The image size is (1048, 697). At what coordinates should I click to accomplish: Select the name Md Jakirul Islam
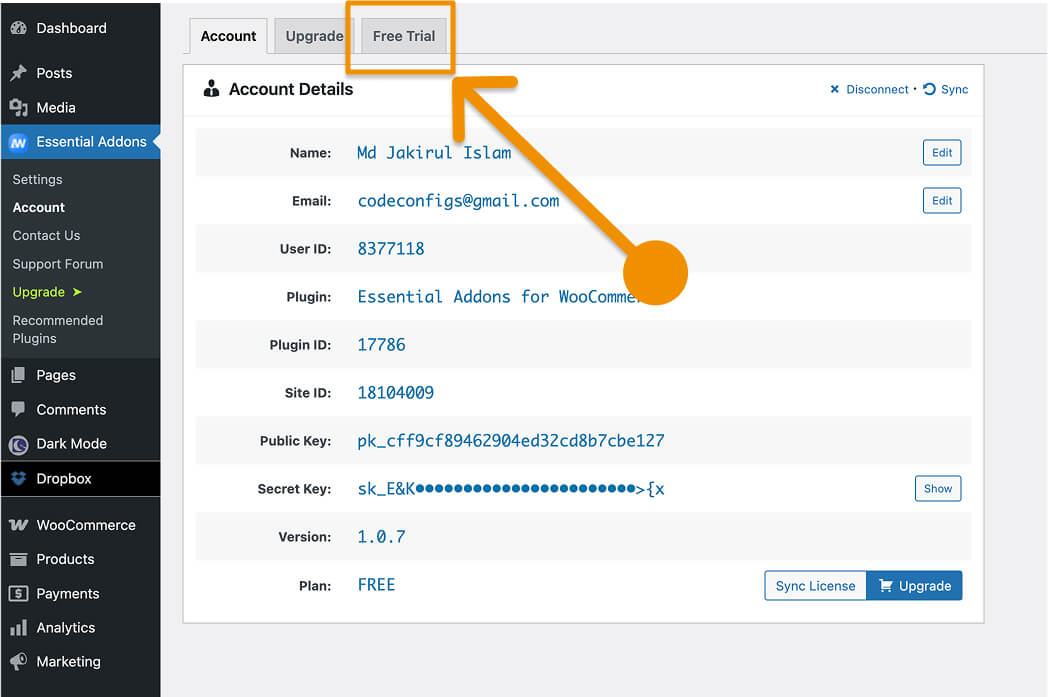tap(434, 153)
